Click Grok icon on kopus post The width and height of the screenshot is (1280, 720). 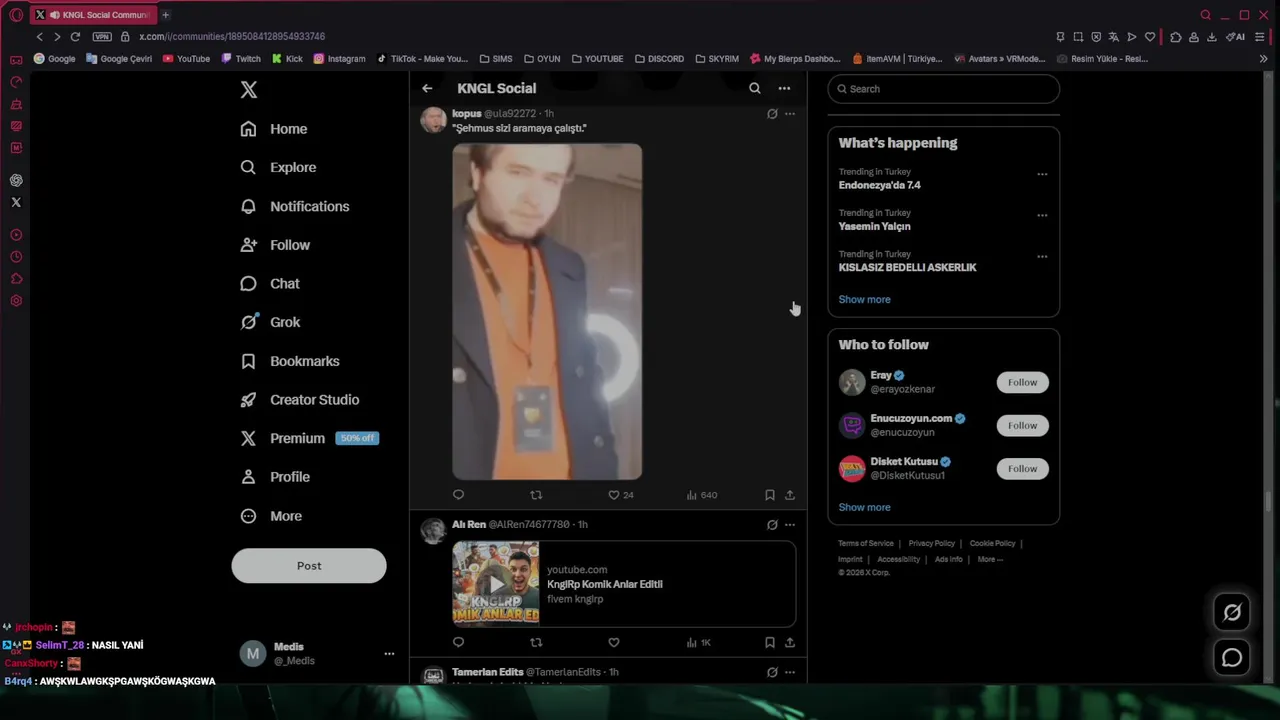(772, 114)
